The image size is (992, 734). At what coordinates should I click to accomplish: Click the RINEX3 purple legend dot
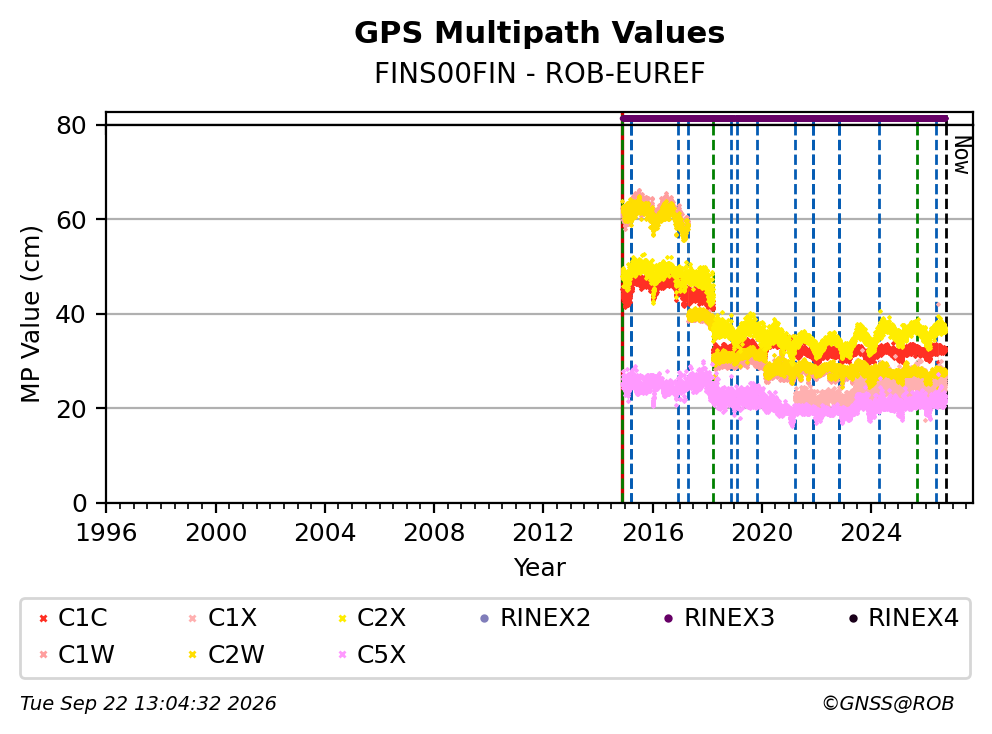point(669,618)
